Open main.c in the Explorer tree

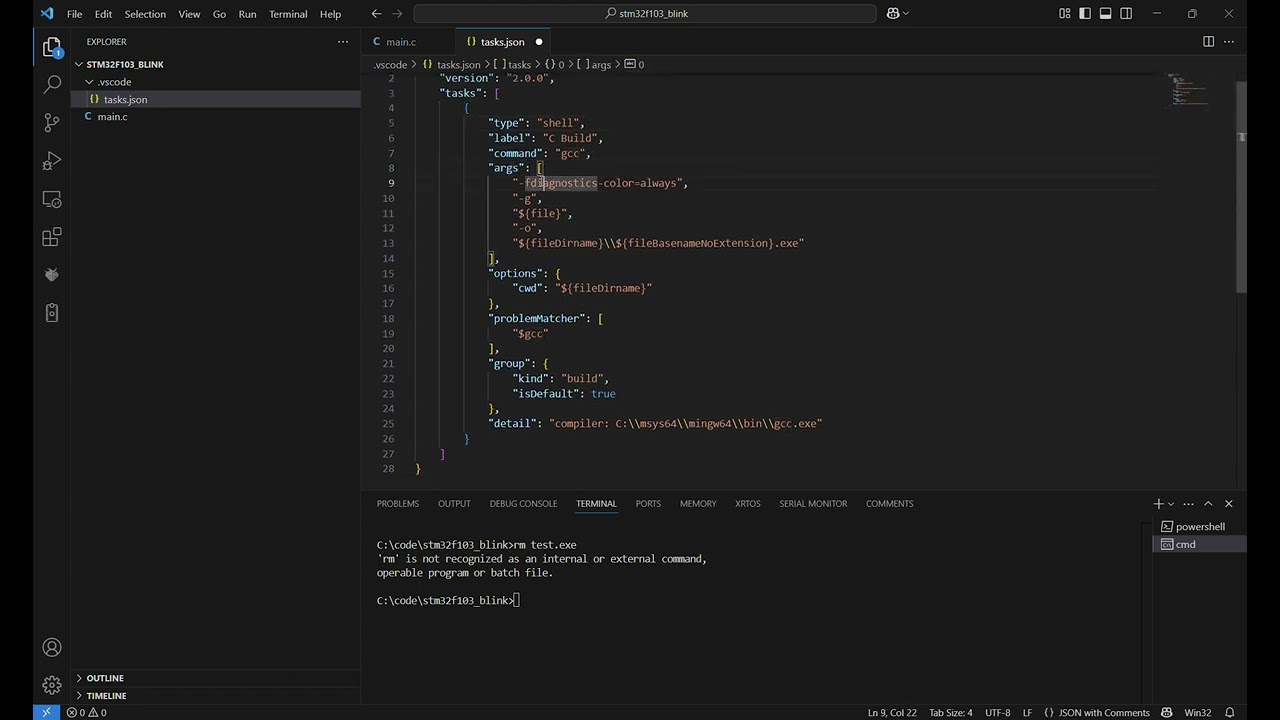pyautogui.click(x=215, y=117)
